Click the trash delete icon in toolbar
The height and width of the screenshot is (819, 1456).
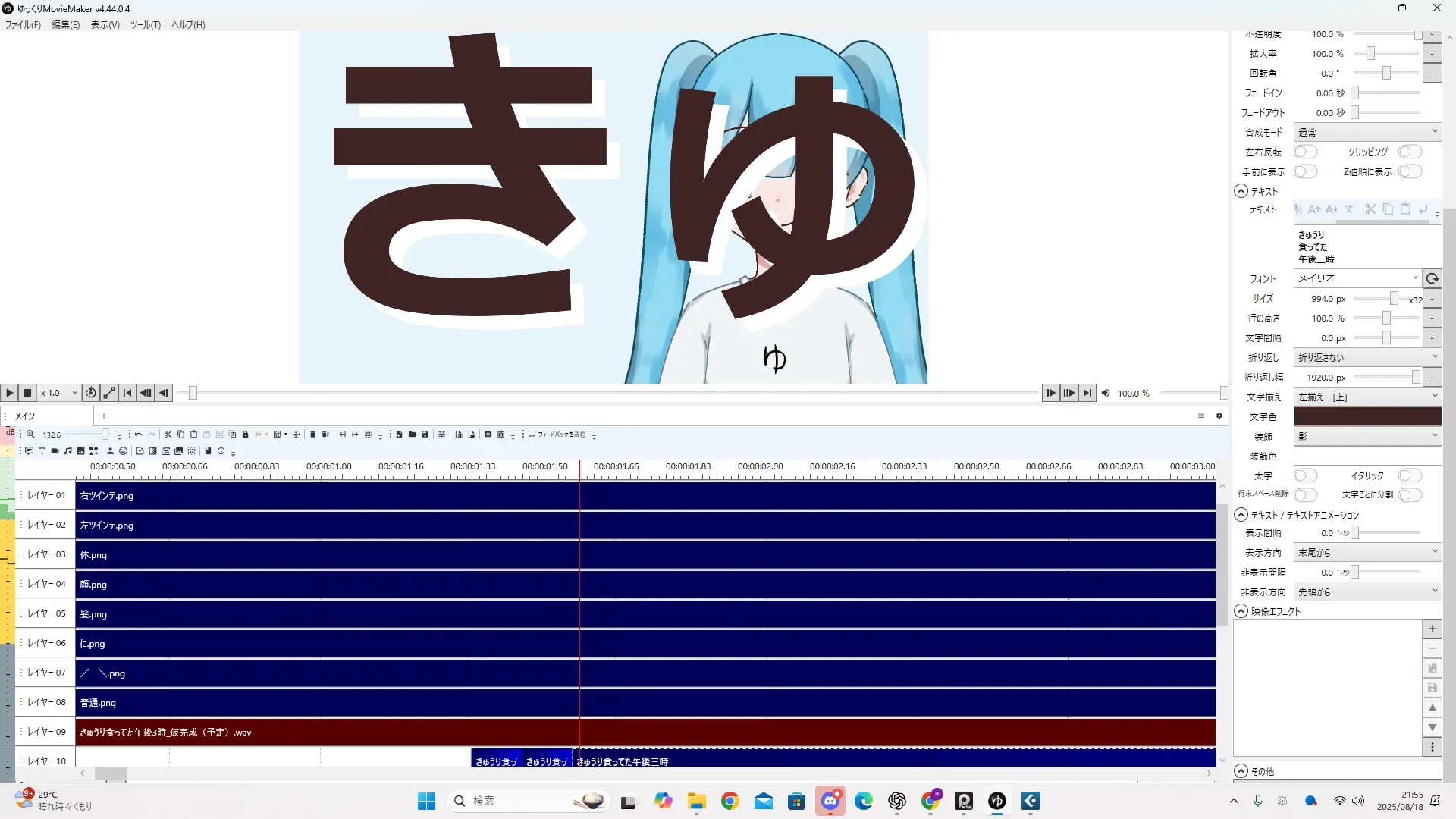(312, 435)
